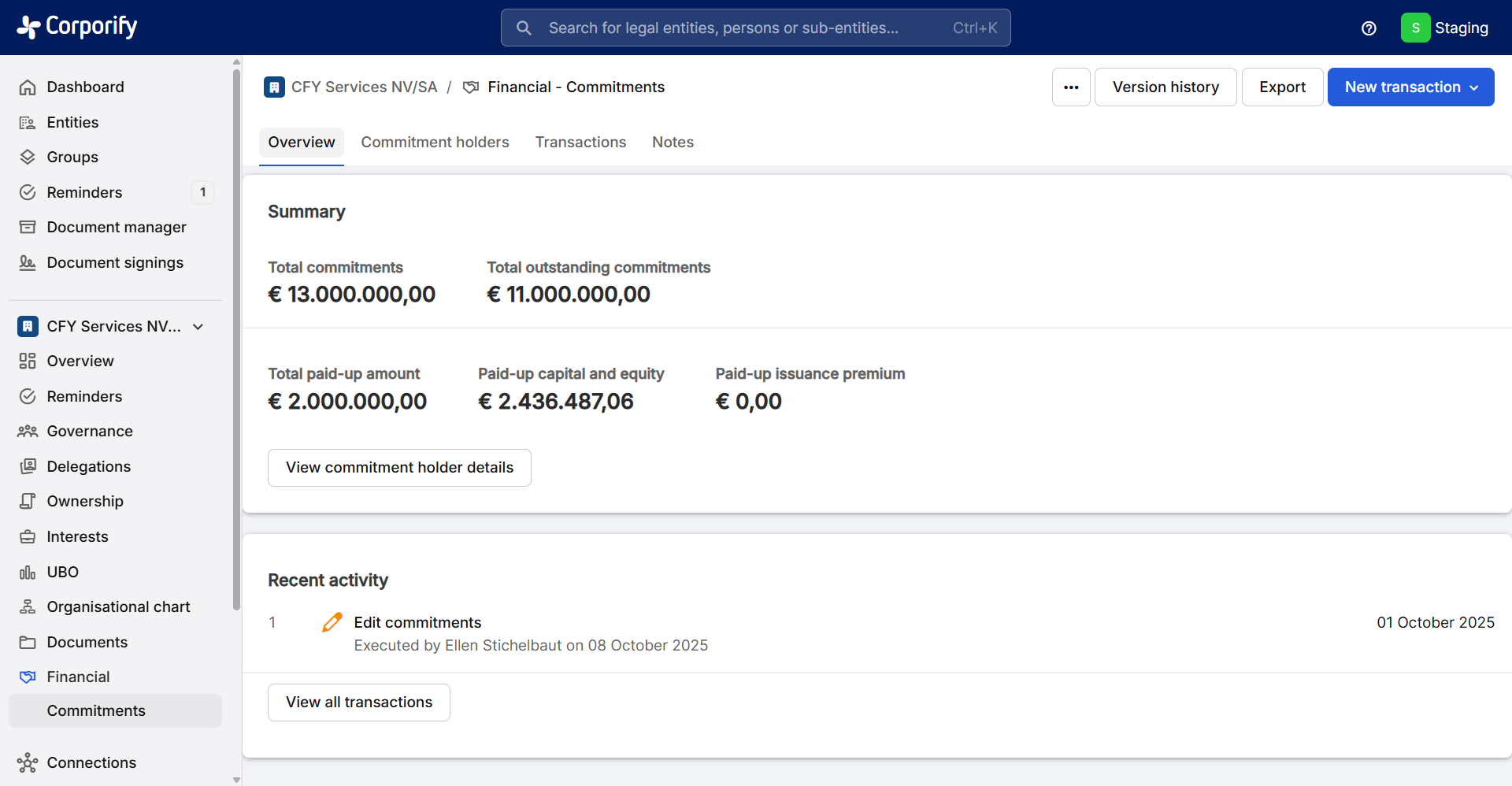
Task: Click View commitment holder details button
Action: [399, 468]
